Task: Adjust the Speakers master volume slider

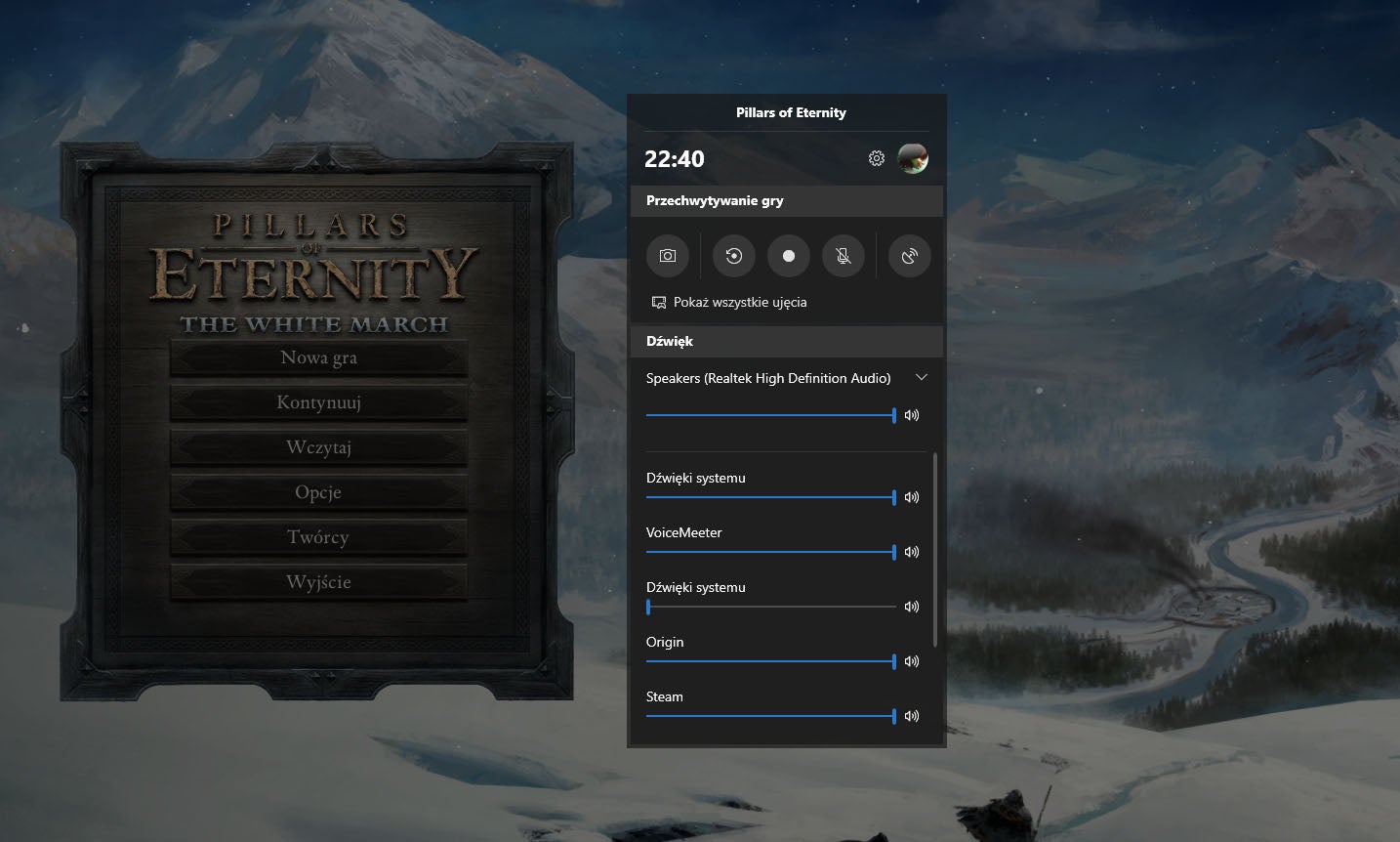Action: tap(771, 415)
